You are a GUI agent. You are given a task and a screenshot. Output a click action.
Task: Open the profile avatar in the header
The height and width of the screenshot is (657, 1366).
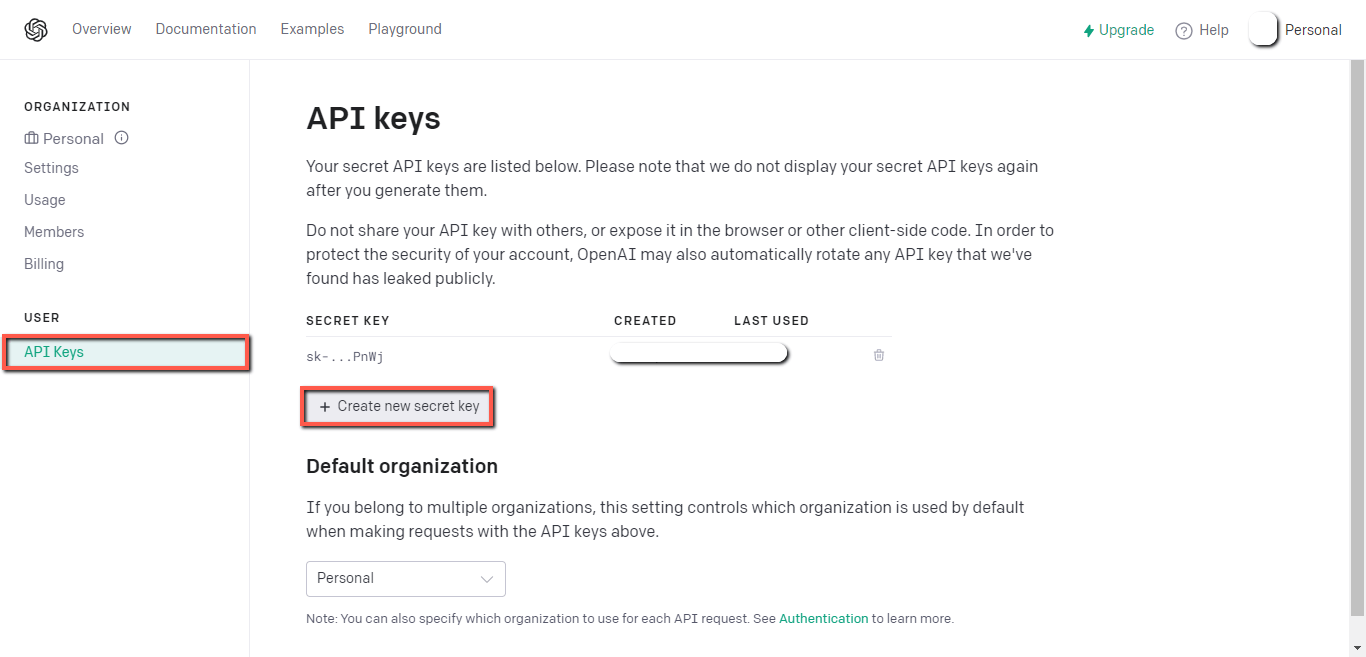pos(1263,30)
